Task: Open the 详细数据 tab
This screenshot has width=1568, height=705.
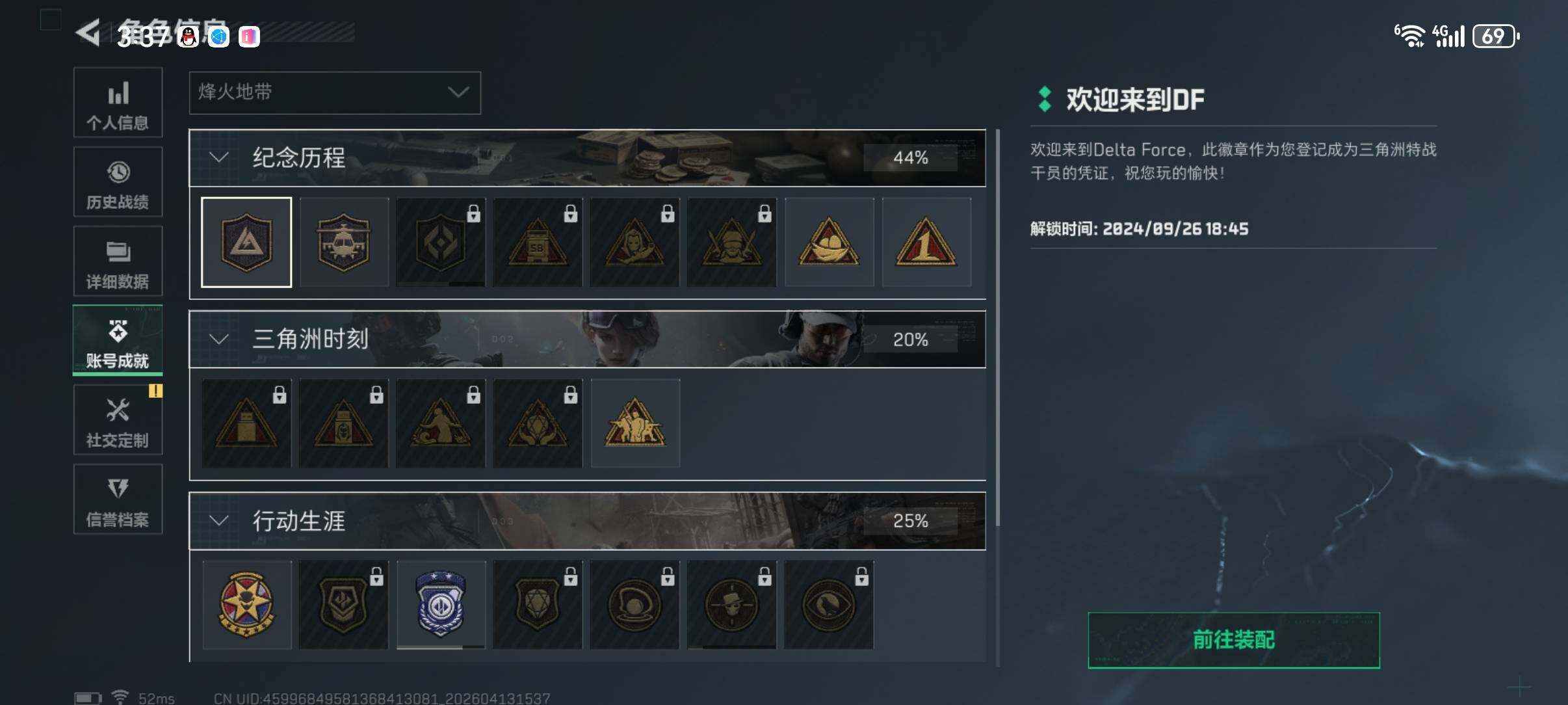Action: [118, 261]
